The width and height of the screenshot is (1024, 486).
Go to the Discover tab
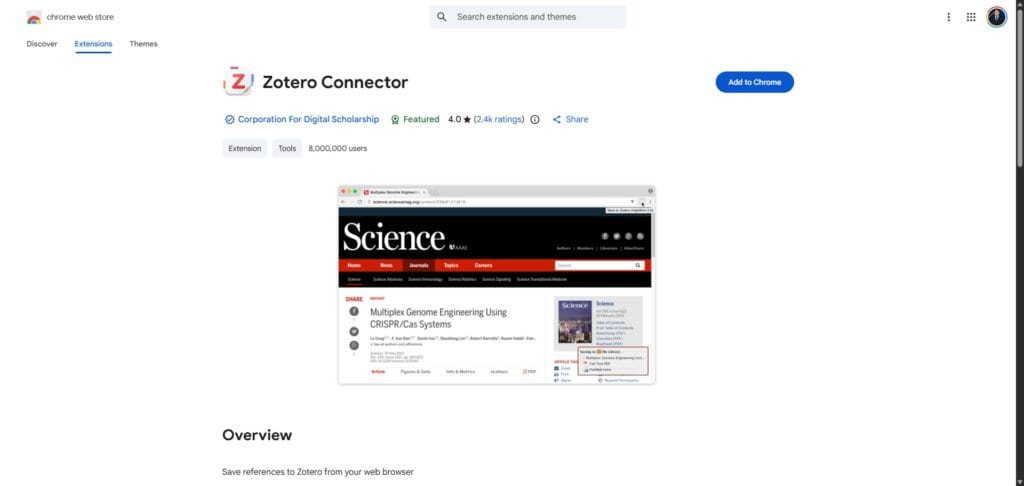tap(42, 44)
